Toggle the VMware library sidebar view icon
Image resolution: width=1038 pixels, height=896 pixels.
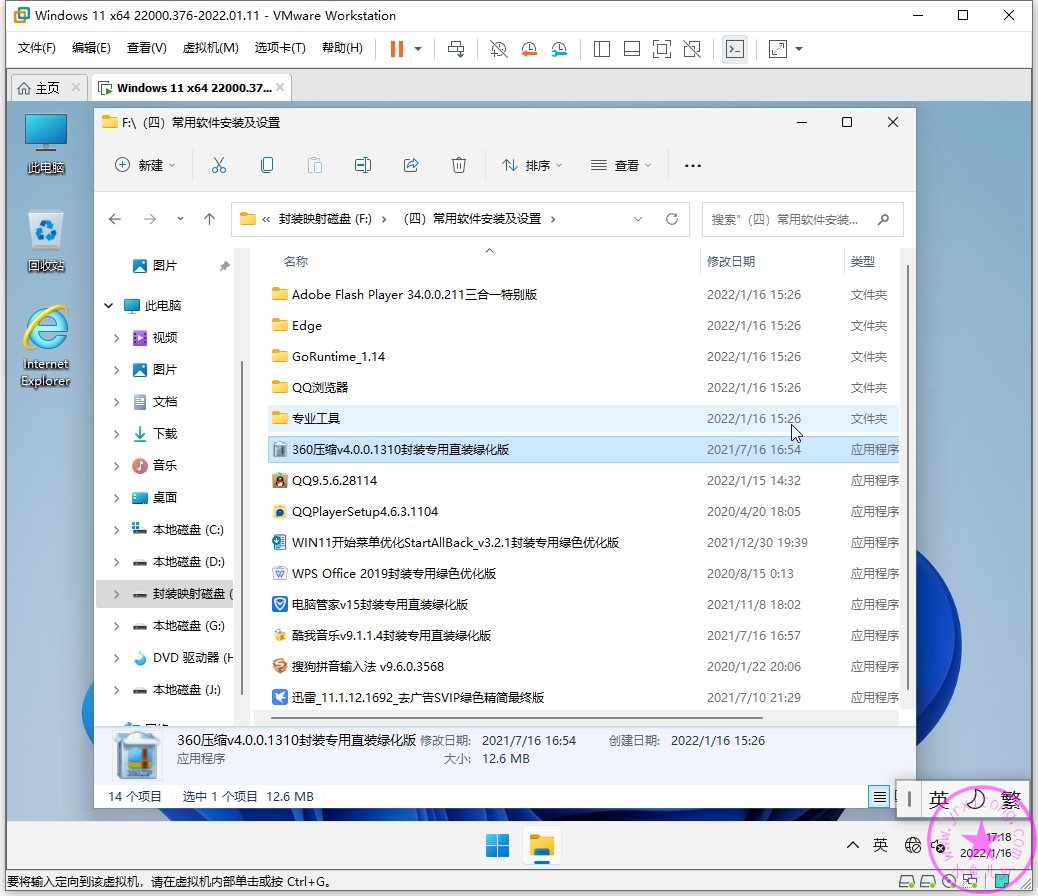pyautogui.click(x=602, y=49)
